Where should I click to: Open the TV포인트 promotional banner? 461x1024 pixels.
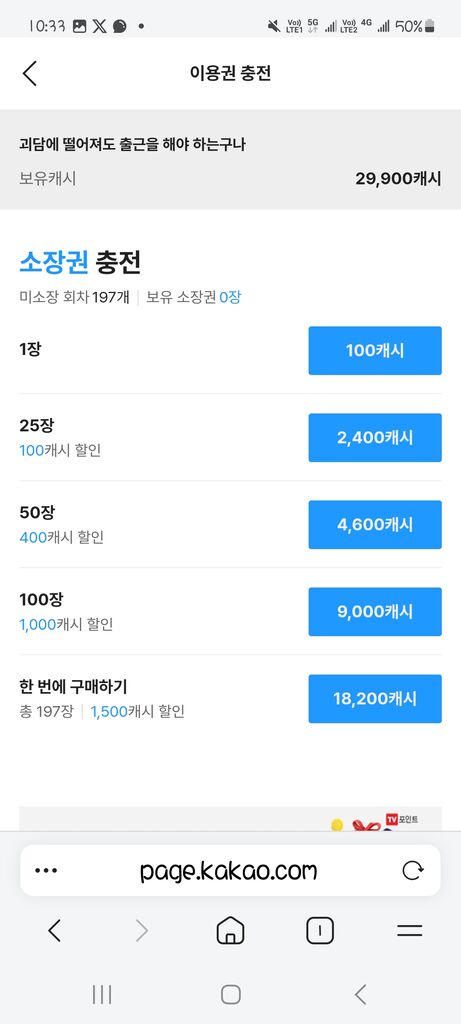tap(230, 819)
